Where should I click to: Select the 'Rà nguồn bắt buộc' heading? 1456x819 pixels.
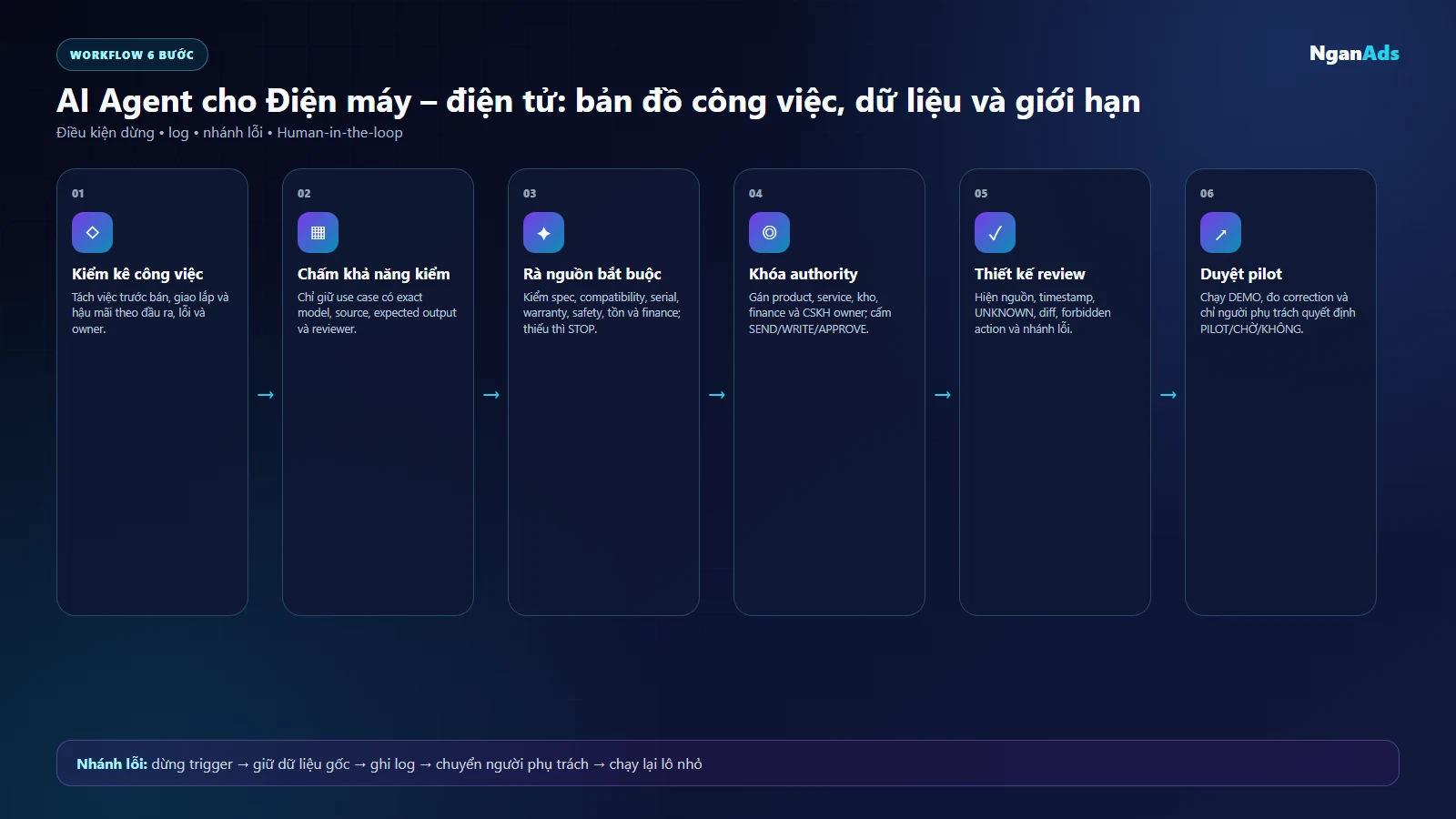(591, 274)
